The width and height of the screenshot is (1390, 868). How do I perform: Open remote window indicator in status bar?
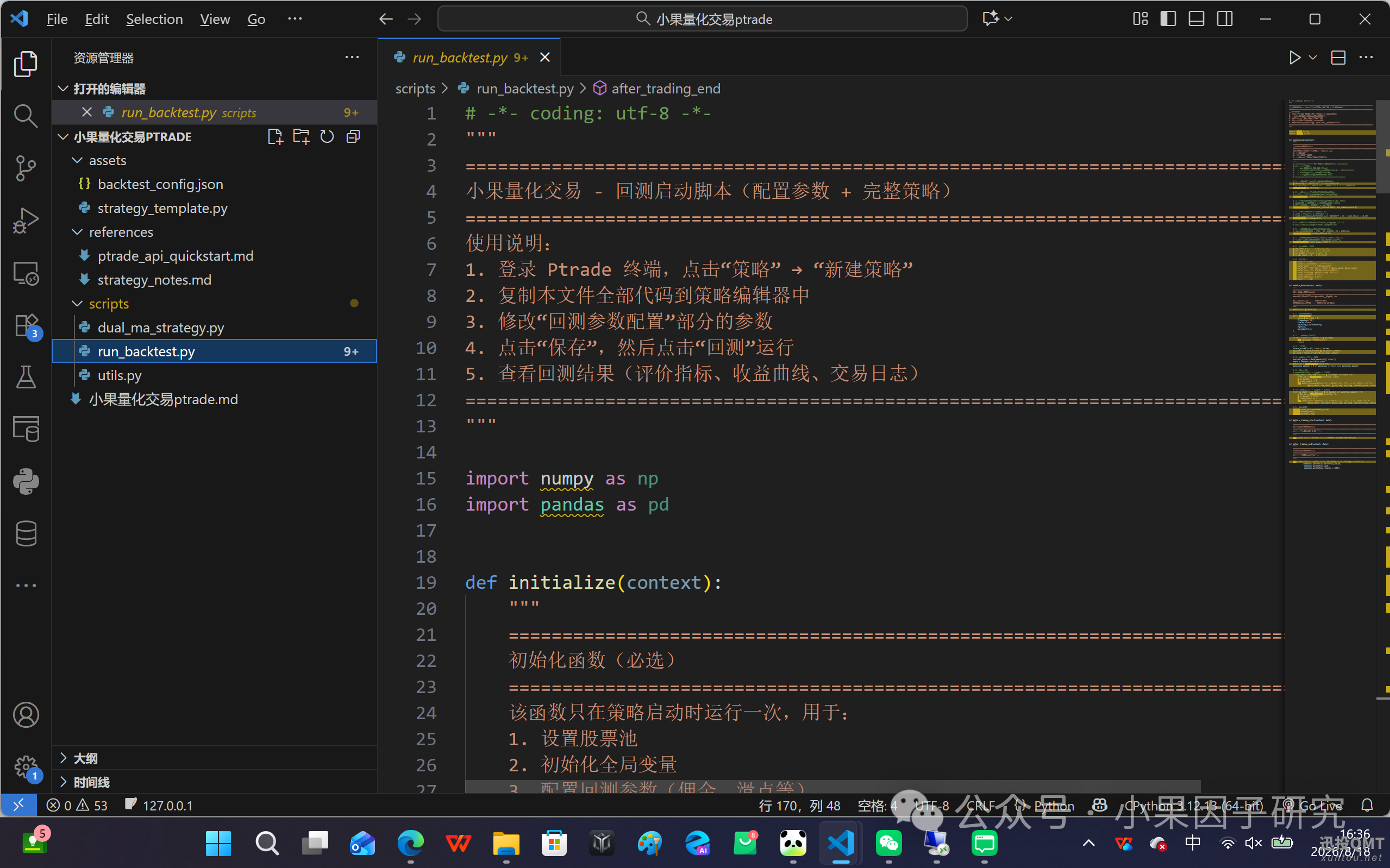18,805
